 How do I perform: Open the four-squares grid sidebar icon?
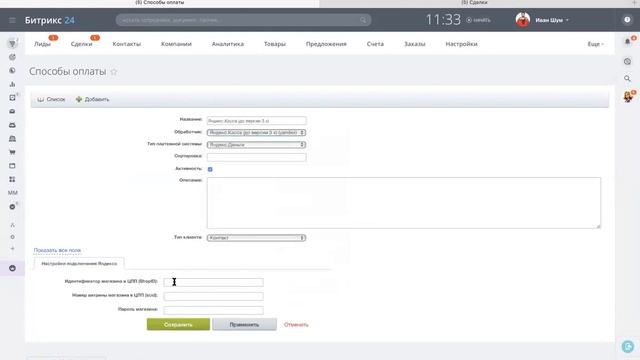click(x=12, y=179)
